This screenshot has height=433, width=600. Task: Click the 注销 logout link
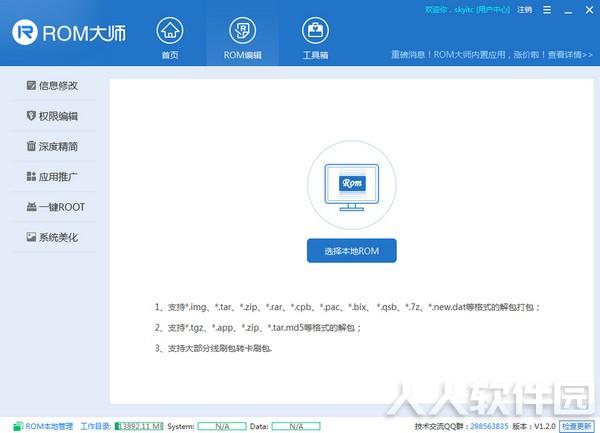(525, 10)
